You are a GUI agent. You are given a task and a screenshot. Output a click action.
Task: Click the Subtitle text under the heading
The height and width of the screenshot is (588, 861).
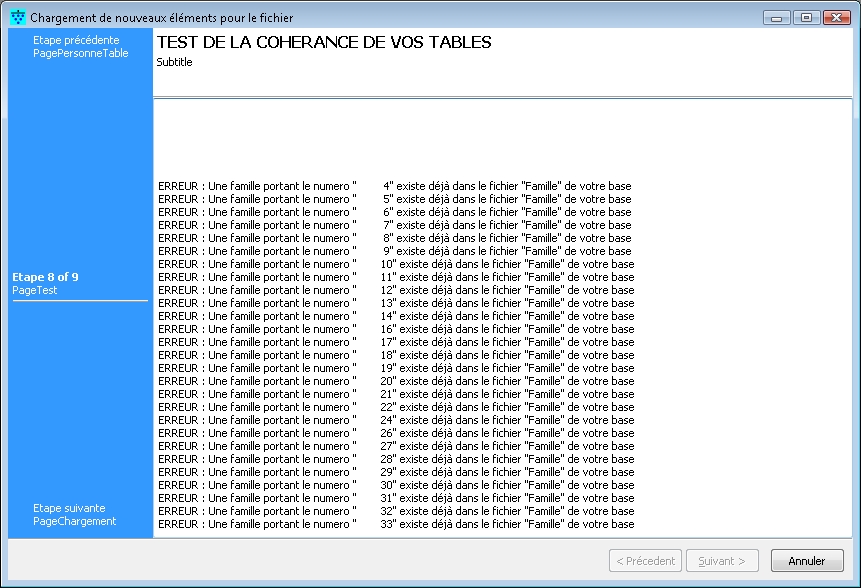174,62
